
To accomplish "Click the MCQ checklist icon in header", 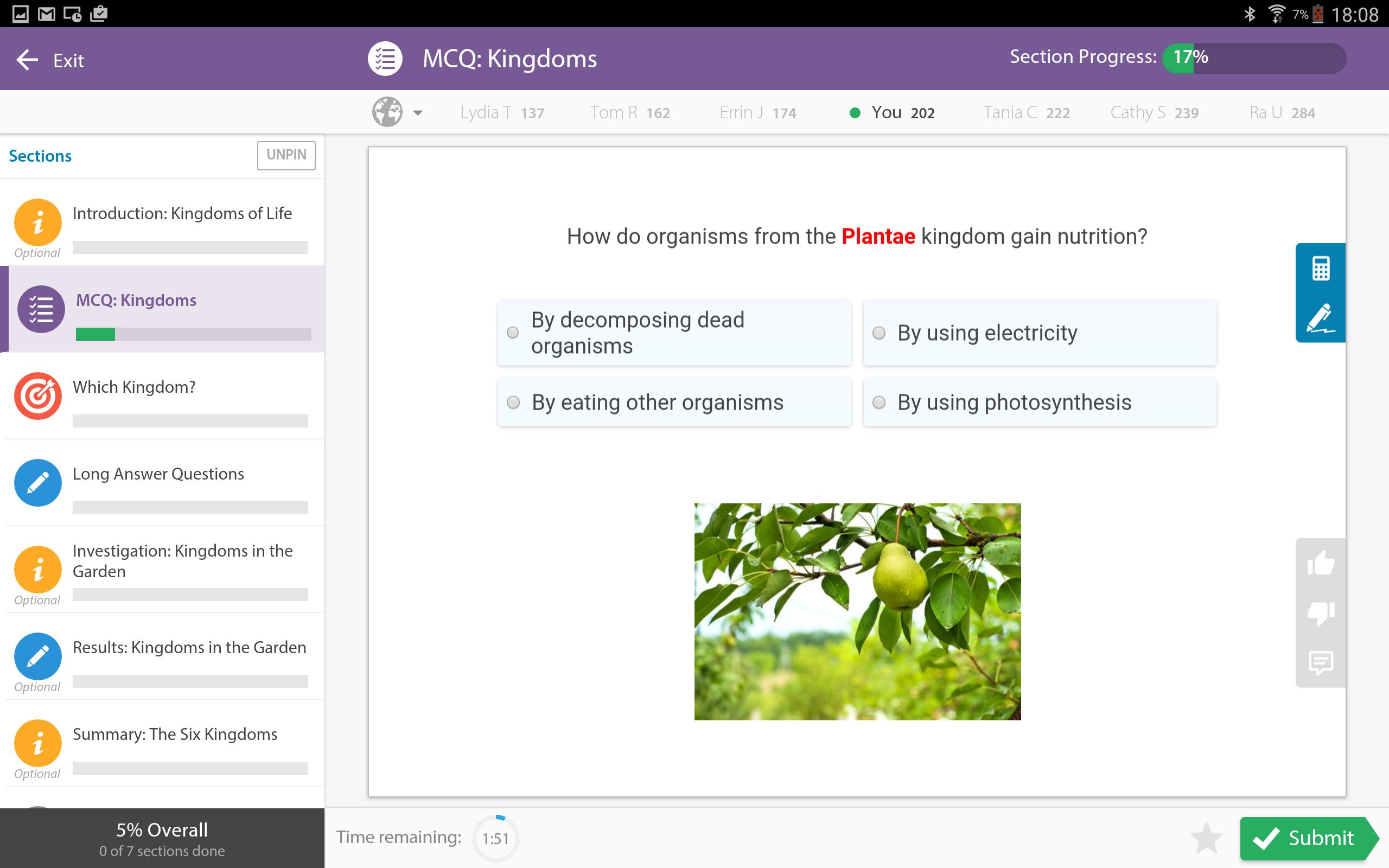I will (385, 59).
